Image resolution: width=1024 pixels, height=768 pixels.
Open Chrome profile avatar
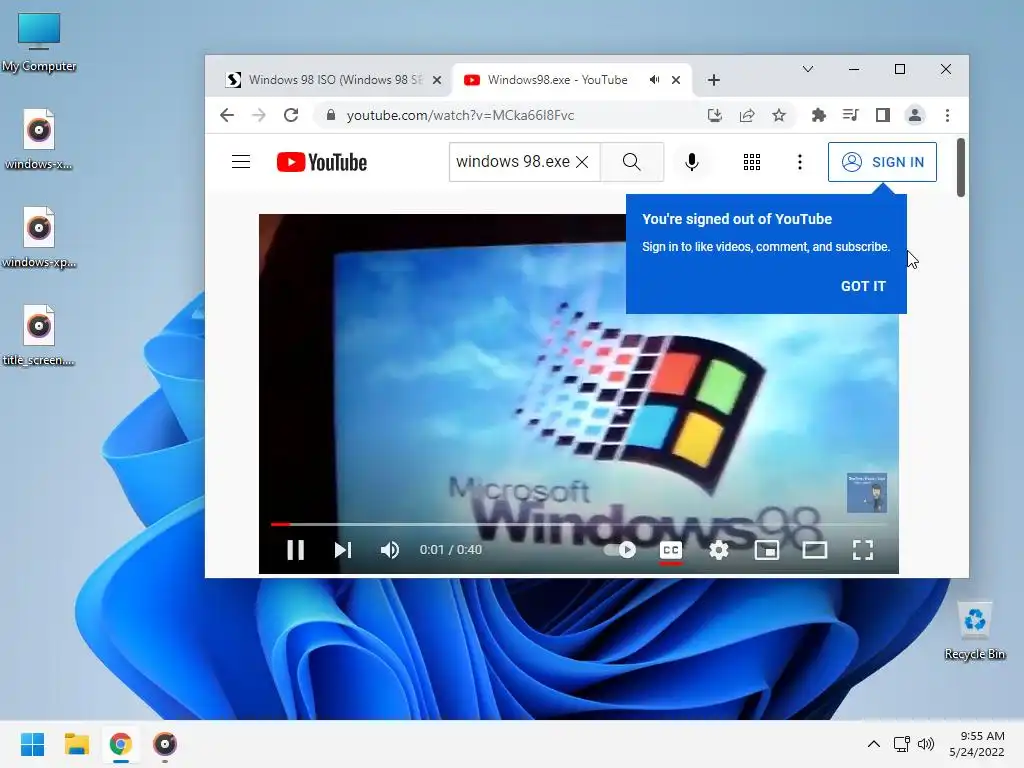click(x=915, y=116)
